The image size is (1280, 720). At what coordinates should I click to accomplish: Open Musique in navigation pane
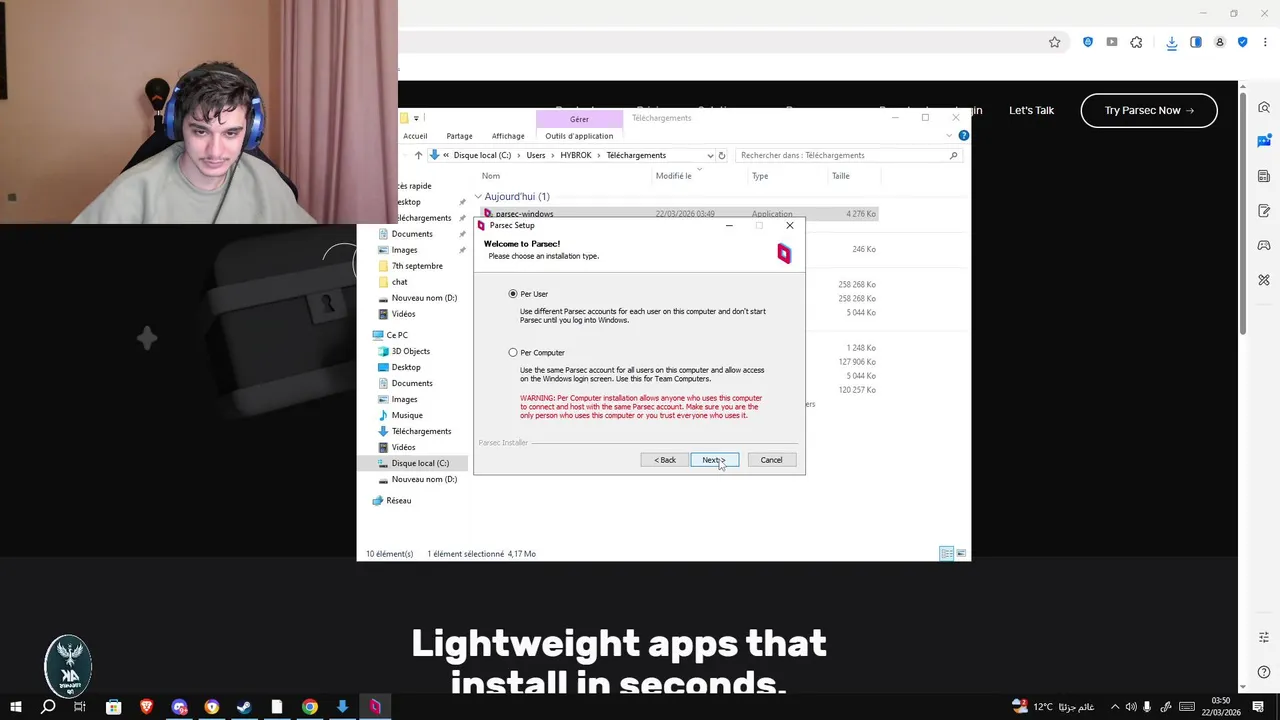pos(407,415)
